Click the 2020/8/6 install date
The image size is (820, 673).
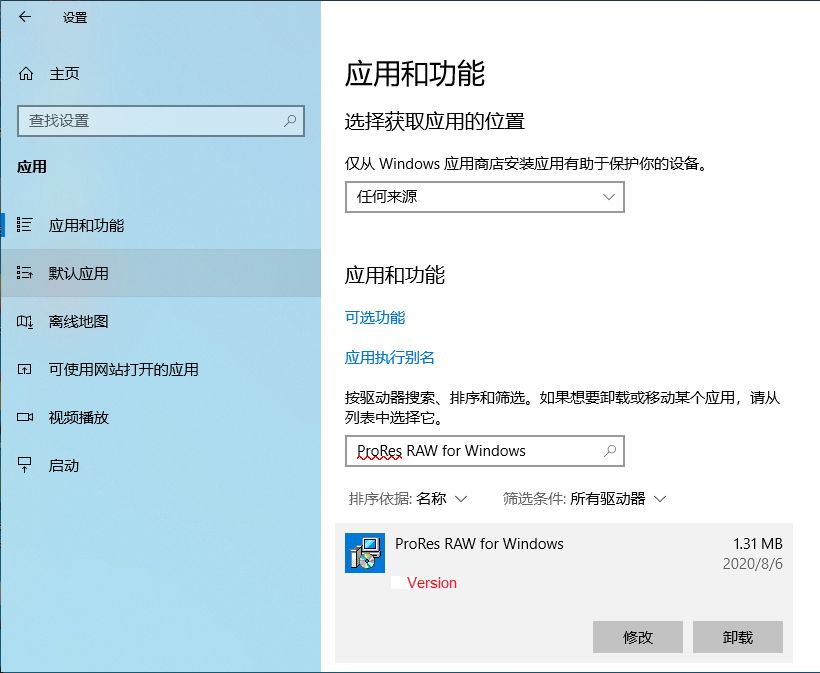pos(753,564)
